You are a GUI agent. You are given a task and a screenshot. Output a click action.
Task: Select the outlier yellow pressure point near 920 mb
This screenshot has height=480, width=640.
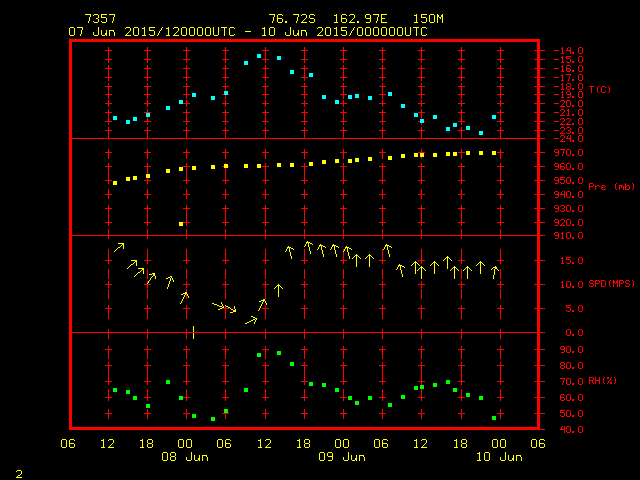point(181,224)
